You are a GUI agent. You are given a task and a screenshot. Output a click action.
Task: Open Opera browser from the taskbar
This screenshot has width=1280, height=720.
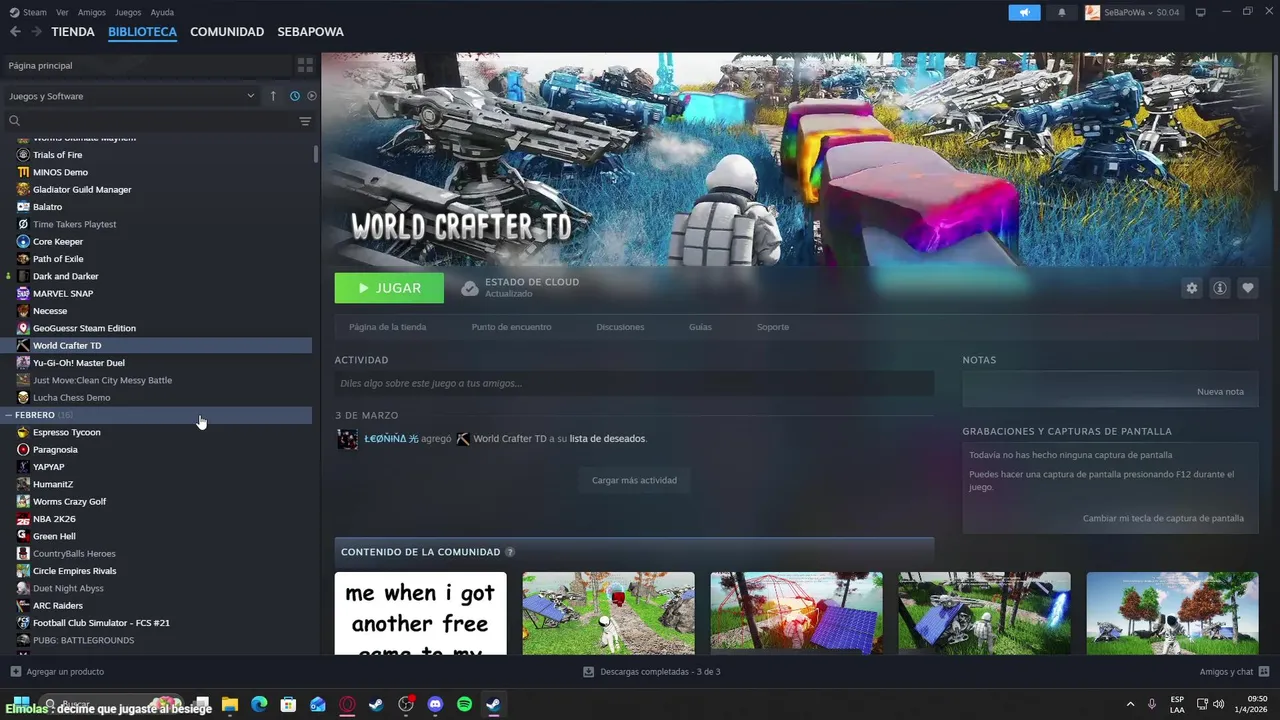[x=347, y=704]
